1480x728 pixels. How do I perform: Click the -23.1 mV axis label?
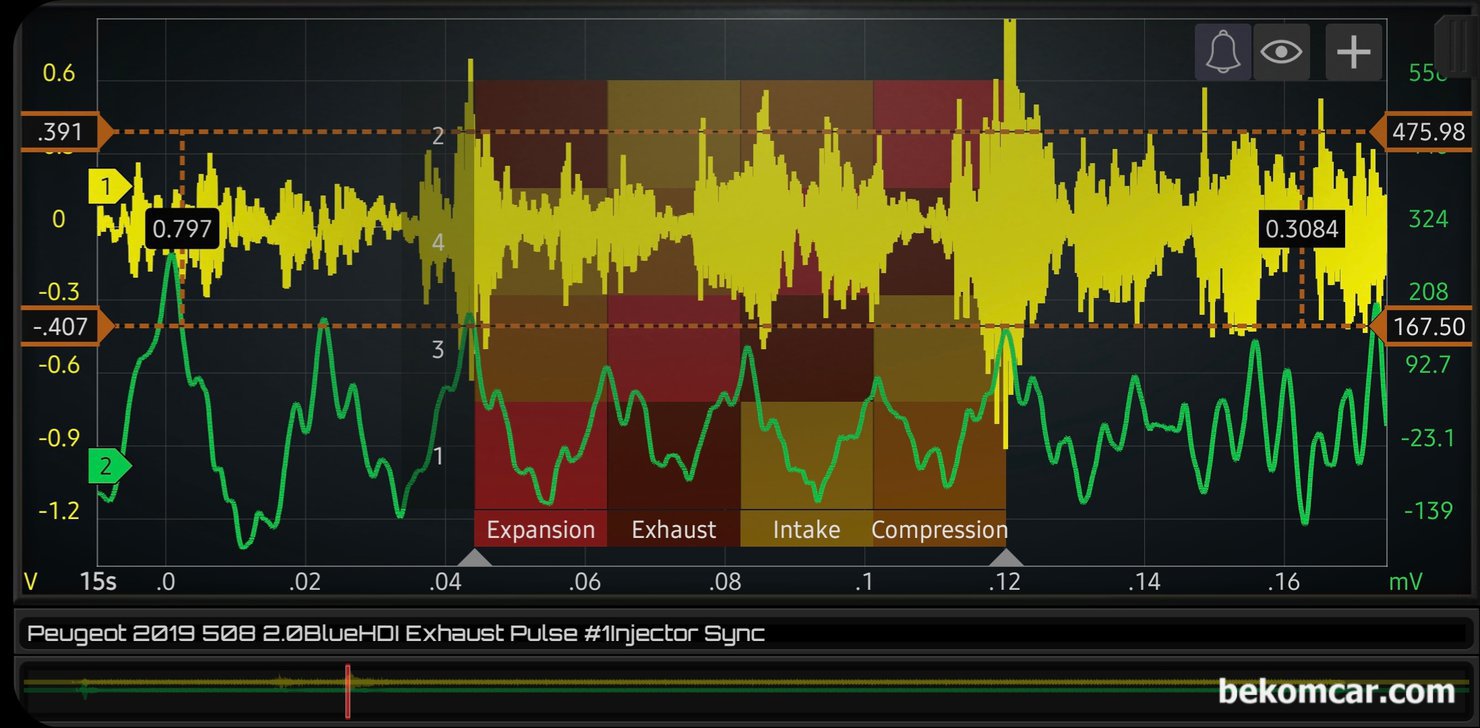(1429, 438)
